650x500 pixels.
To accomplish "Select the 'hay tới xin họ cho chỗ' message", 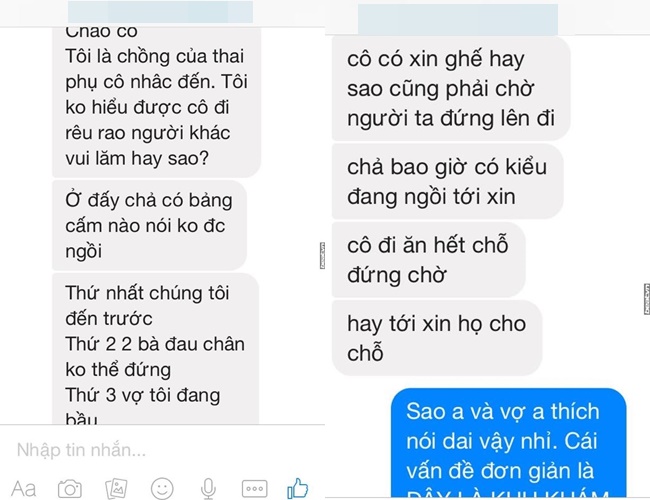I will (437, 338).
